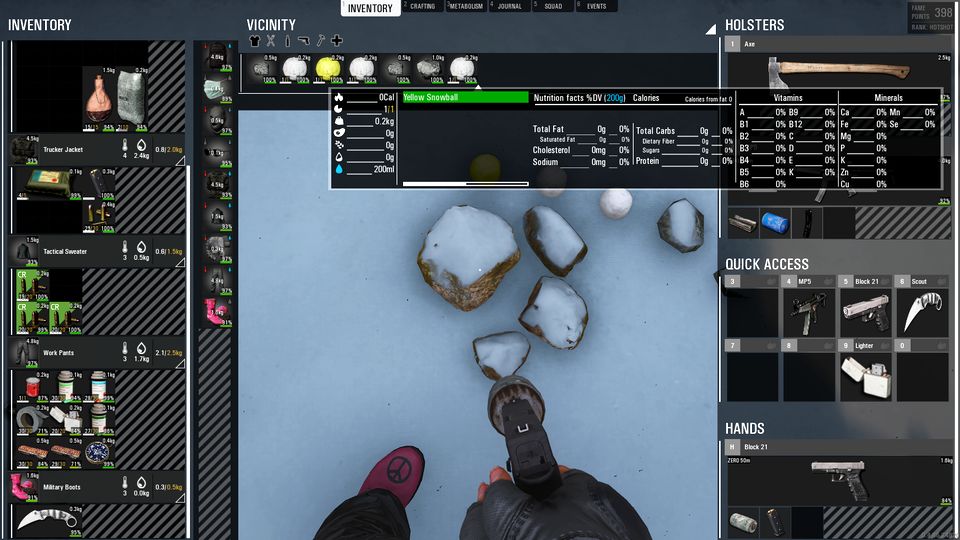This screenshot has width=960, height=540.
Task: Select loose bullets in Trucker Jacket pocket
Action: pos(99,217)
